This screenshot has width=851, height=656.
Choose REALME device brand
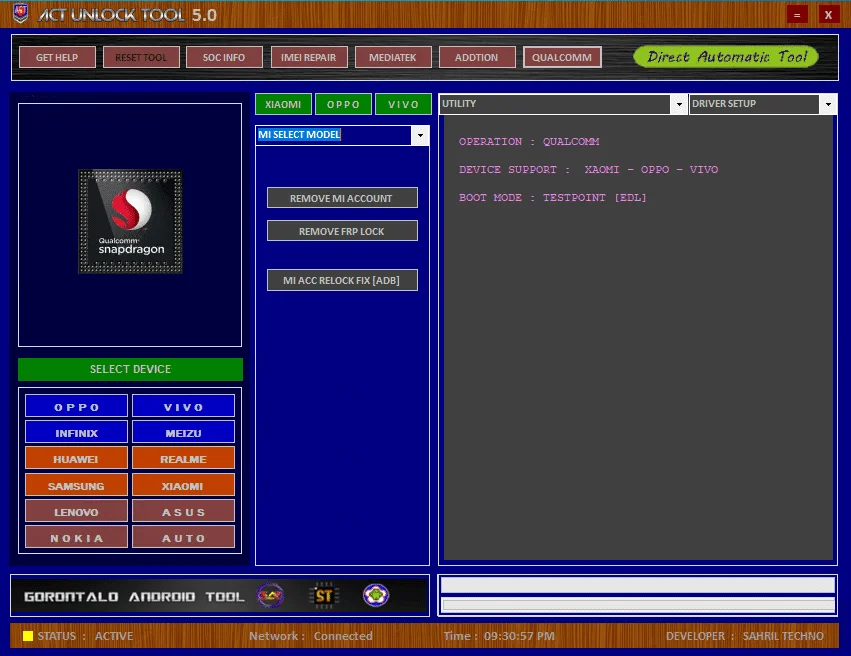click(183, 458)
